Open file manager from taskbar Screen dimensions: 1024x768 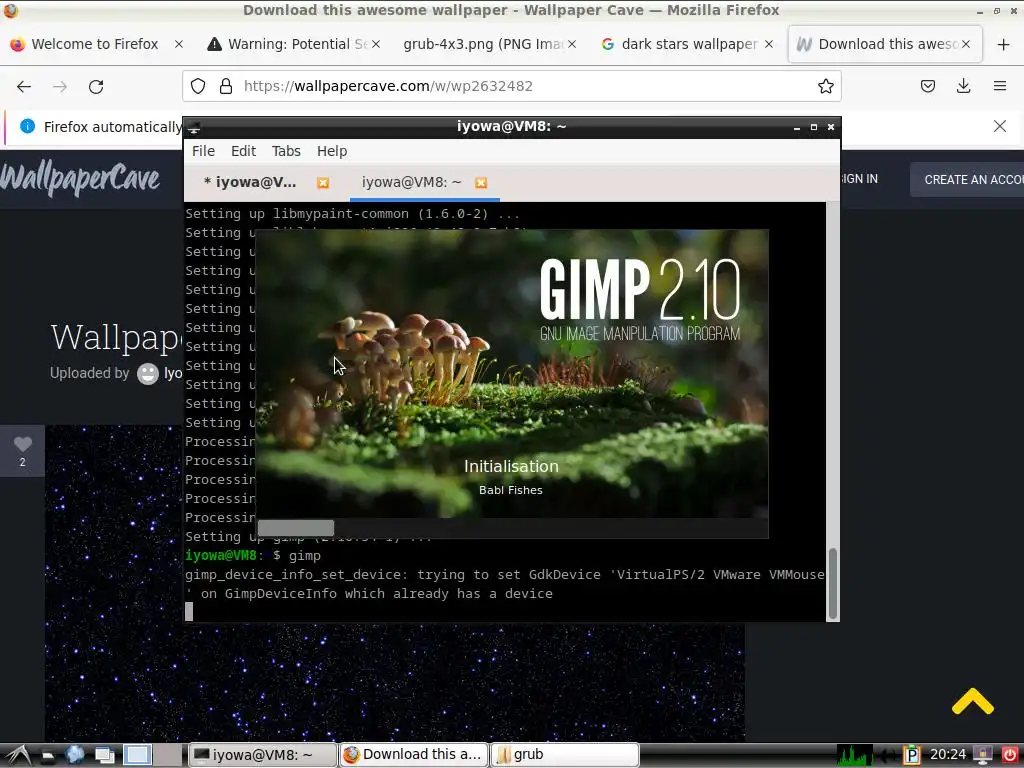click(47, 755)
